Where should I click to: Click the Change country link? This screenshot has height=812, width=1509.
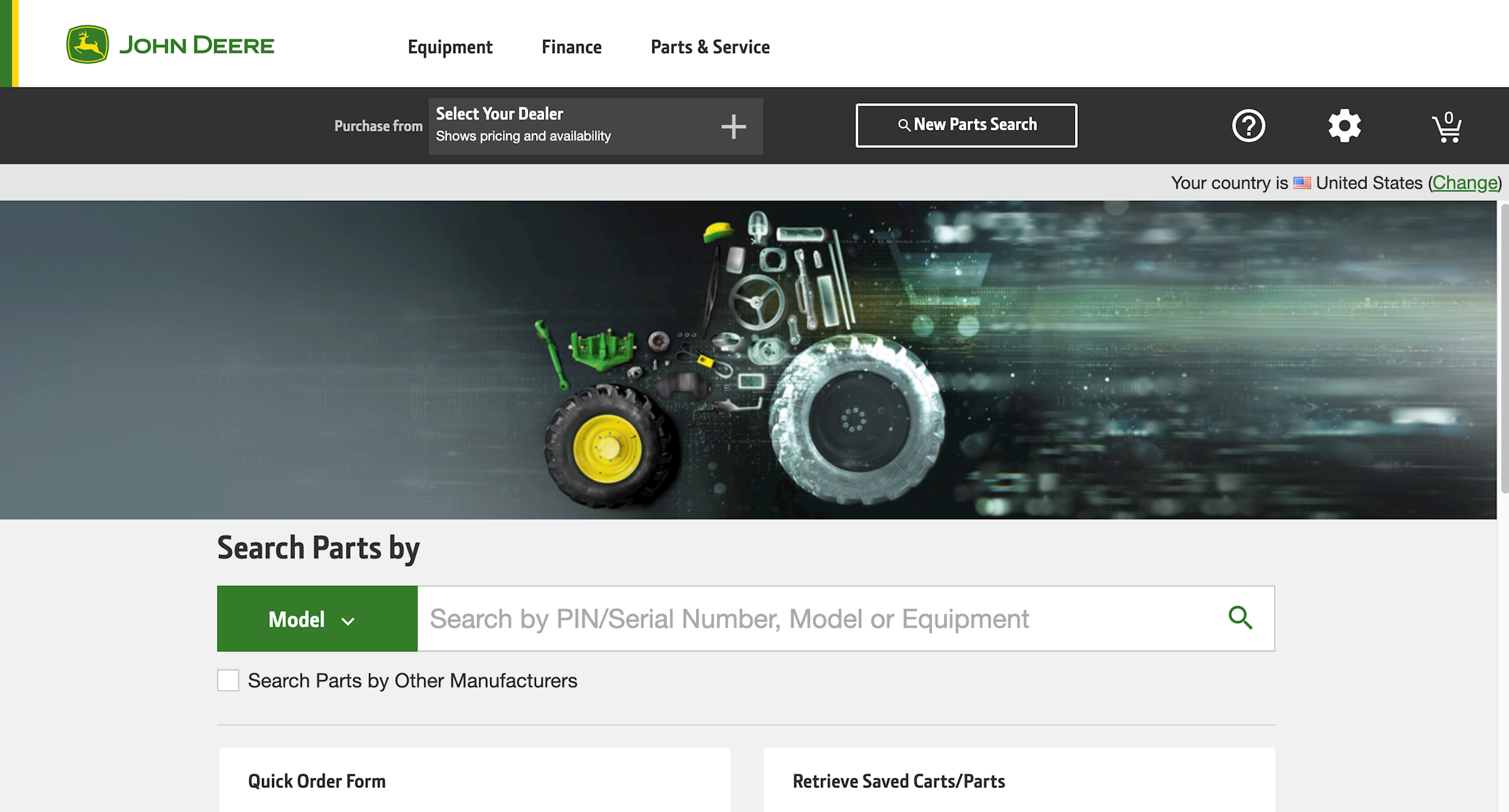pos(1464,183)
